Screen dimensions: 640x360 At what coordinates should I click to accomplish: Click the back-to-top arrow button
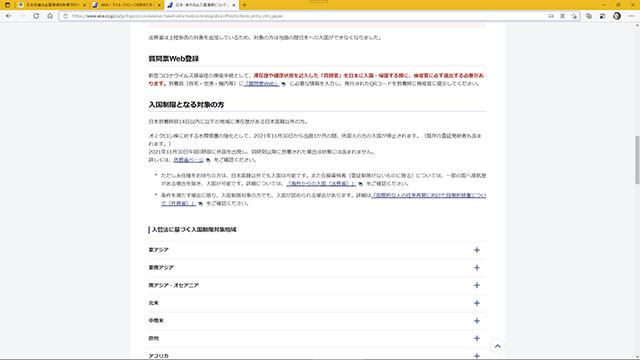497,346
